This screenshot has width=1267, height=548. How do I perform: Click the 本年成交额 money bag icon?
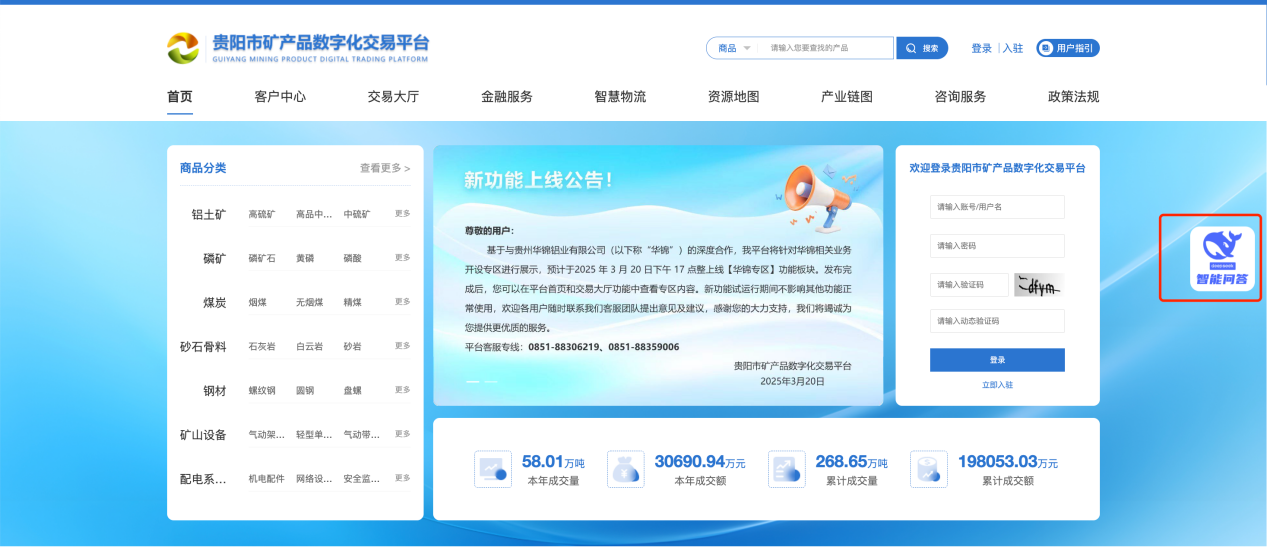click(x=624, y=469)
